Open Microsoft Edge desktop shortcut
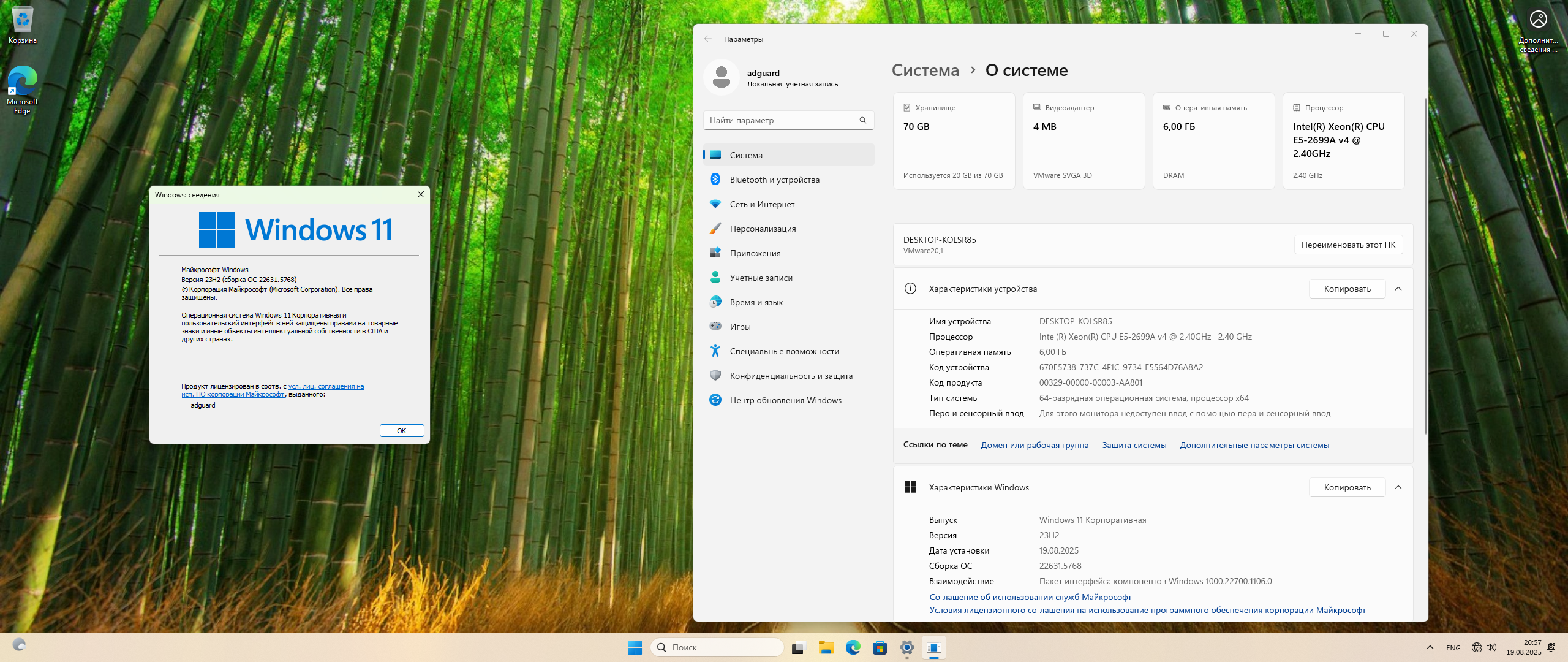 pos(23,90)
